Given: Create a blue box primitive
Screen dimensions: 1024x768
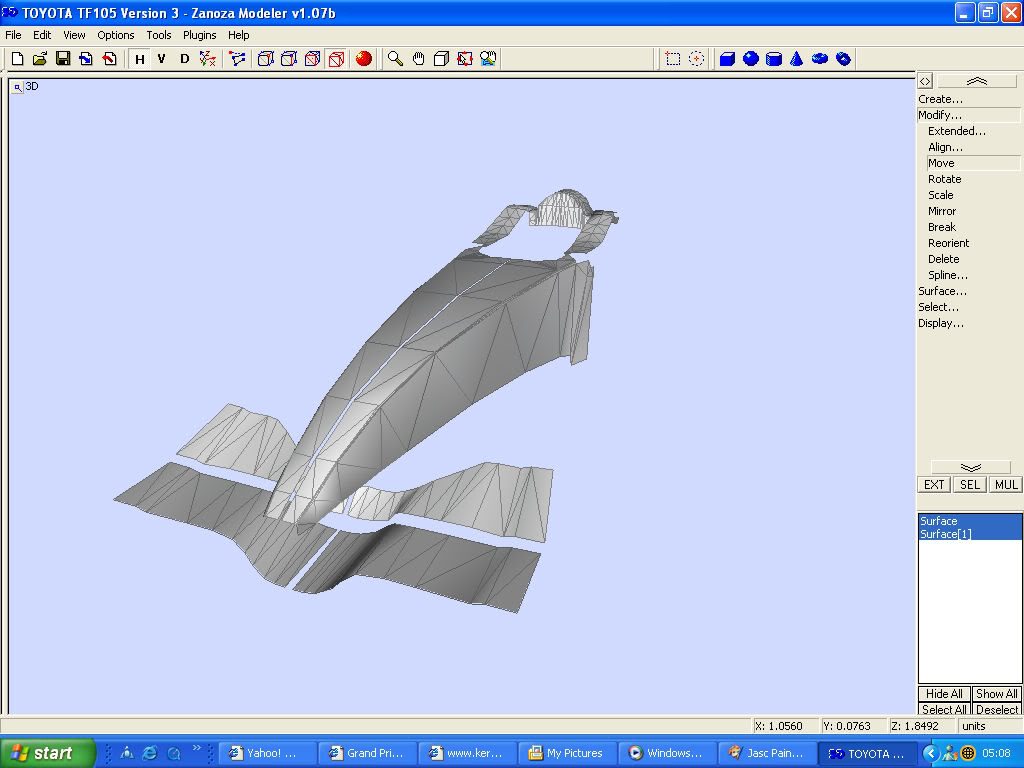Looking at the screenshot, I should pyautogui.click(x=727, y=59).
